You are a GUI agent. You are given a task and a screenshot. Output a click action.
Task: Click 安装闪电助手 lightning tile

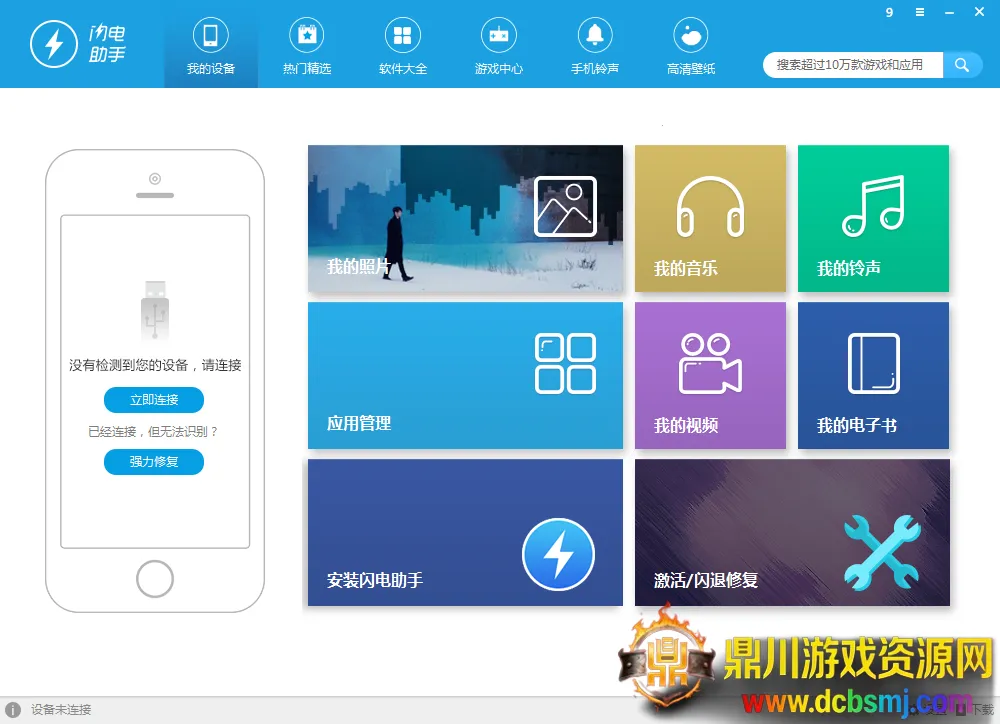coord(465,532)
